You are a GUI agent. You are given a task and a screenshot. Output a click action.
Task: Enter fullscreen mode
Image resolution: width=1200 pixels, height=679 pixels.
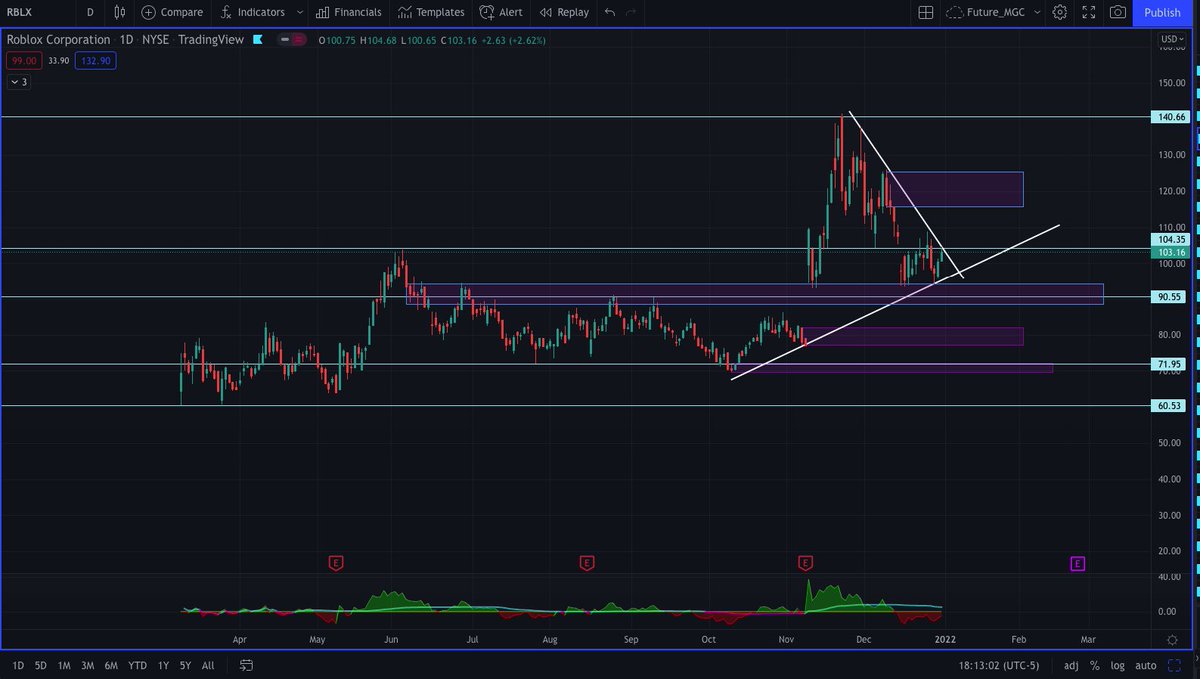(x=1089, y=12)
